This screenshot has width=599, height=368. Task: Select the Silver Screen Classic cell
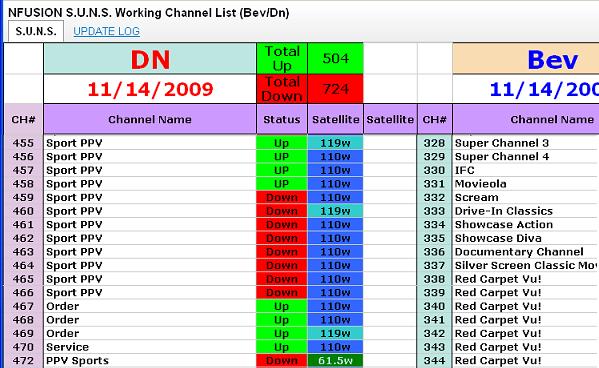[x=526, y=265]
